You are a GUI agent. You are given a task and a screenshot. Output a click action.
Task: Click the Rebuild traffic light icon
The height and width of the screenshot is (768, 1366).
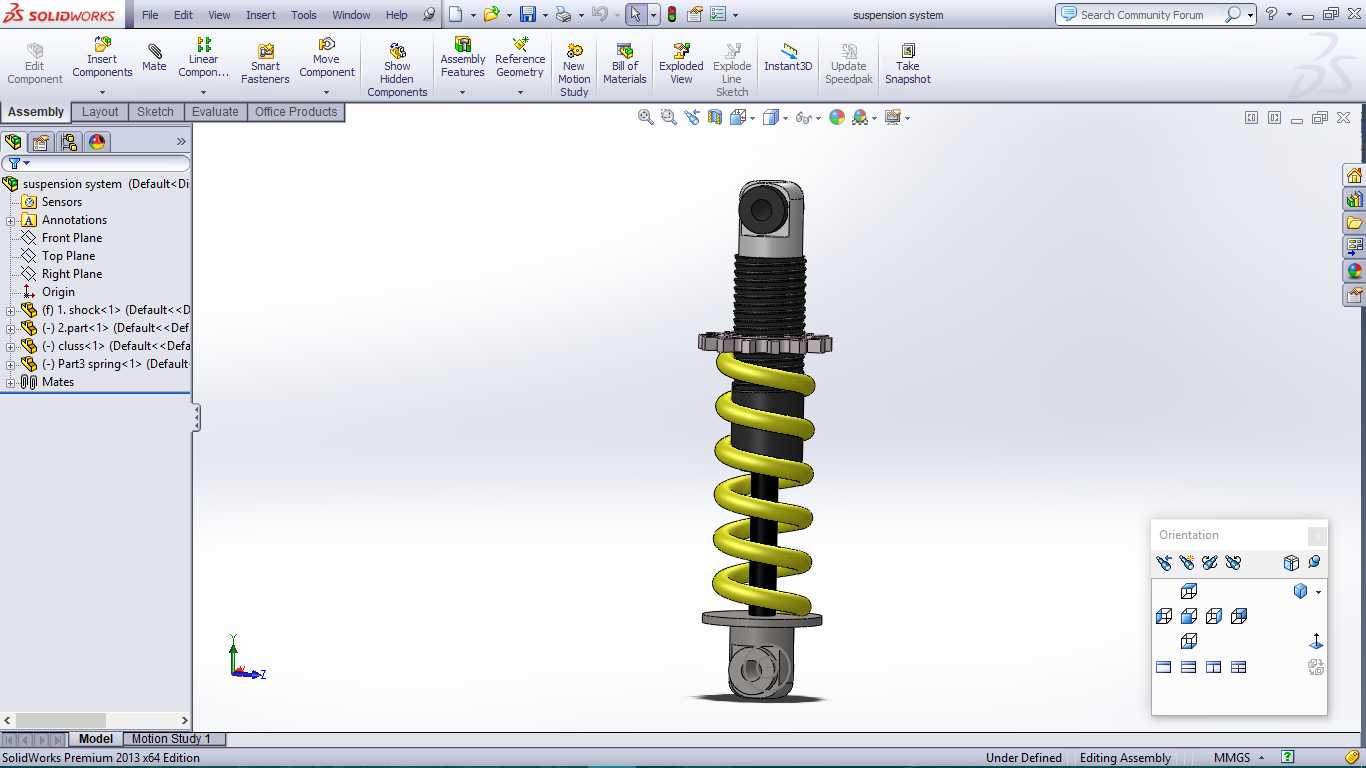coord(671,15)
